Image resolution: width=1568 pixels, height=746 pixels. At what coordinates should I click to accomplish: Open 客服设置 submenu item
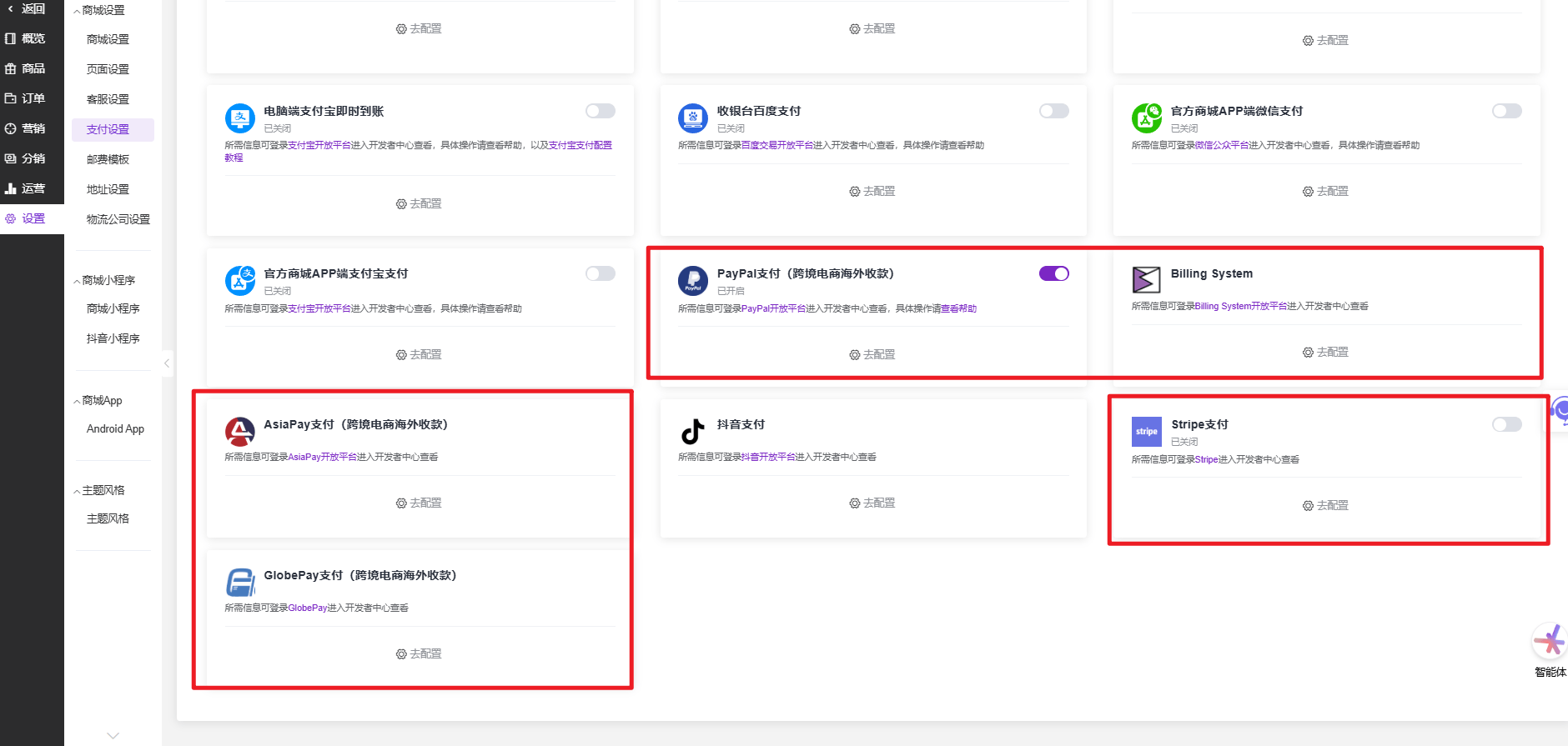[x=108, y=99]
